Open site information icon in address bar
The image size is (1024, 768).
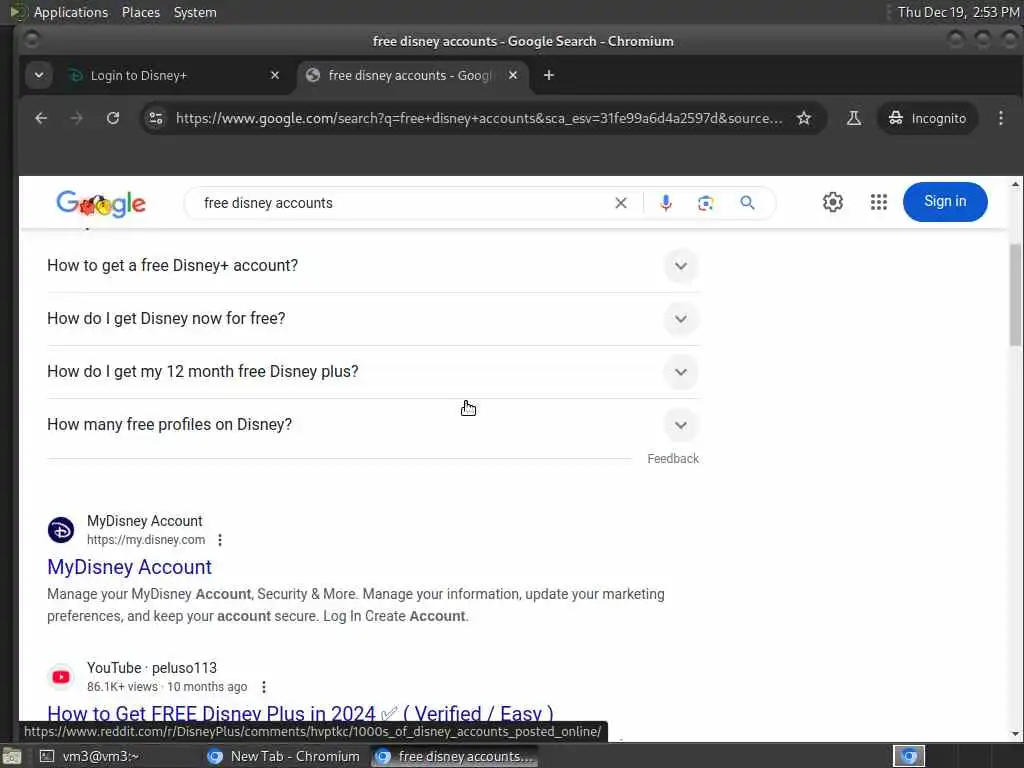[156, 118]
